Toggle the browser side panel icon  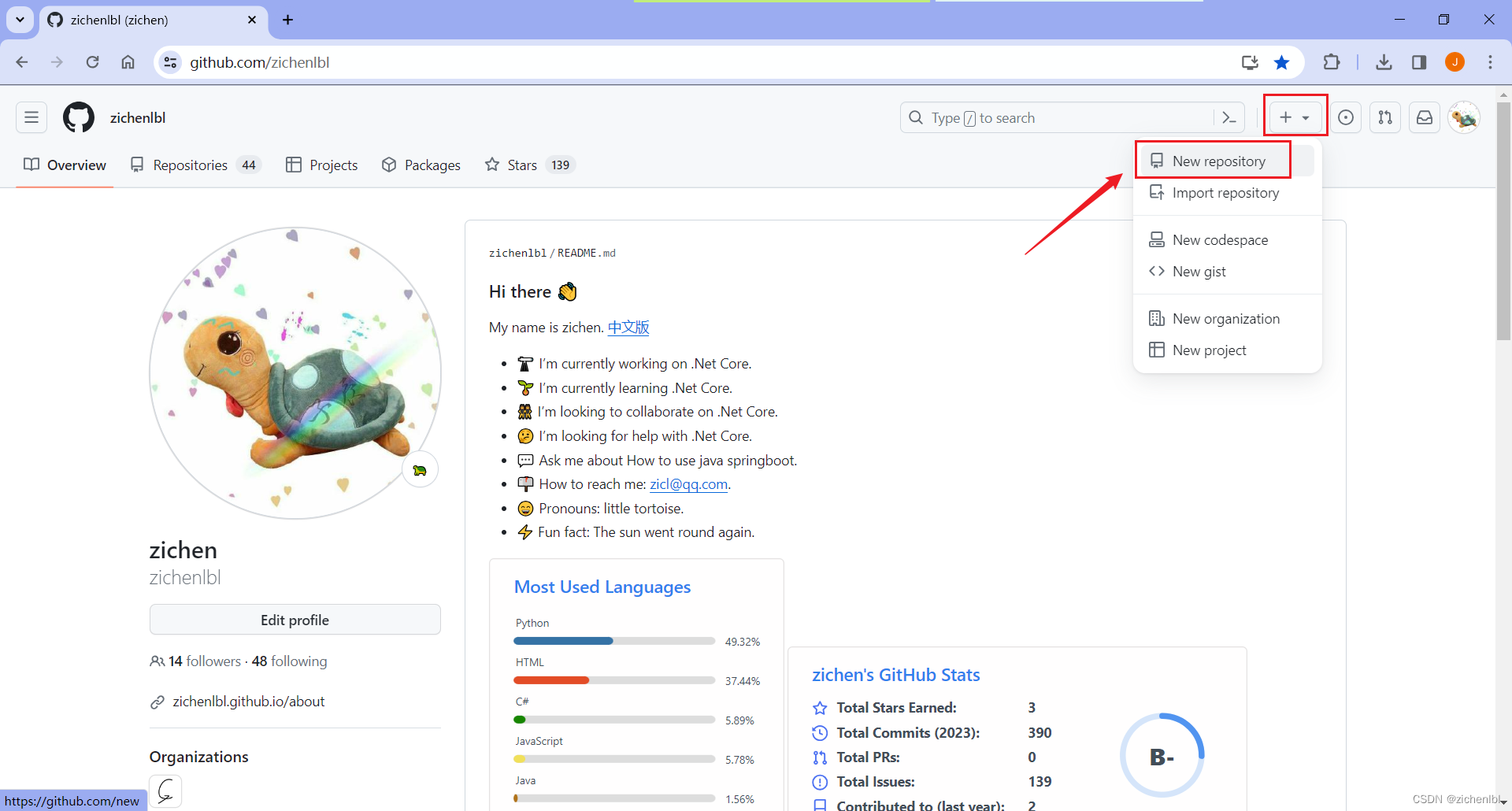pyautogui.click(x=1419, y=62)
